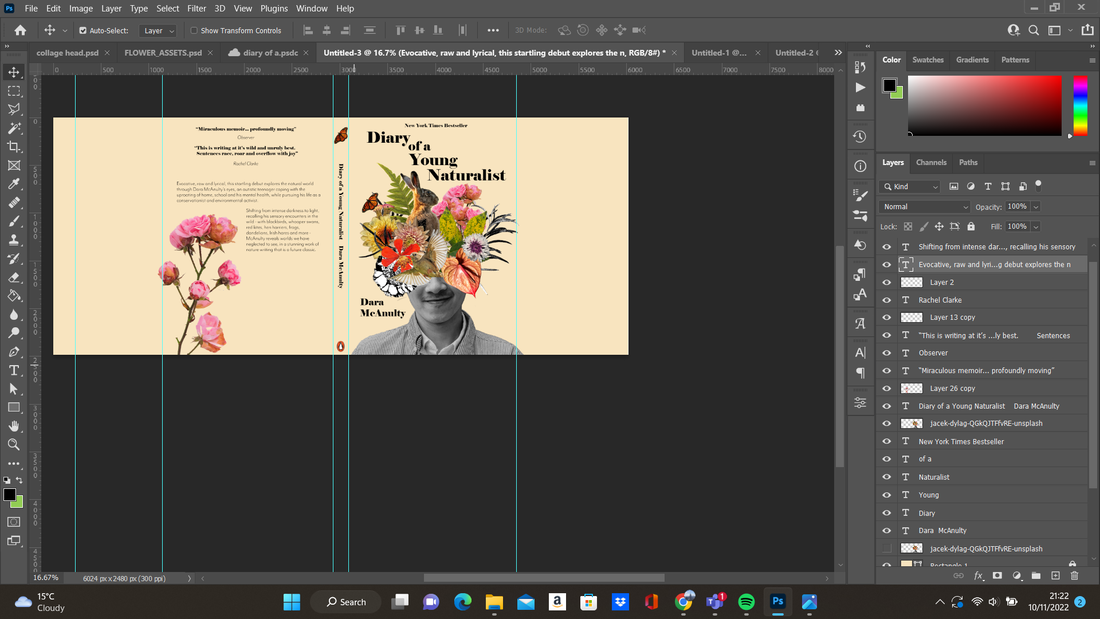The height and width of the screenshot is (619, 1100).
Task: Open the Opacity slider dropdown arrow
Action: point(1035,207)
